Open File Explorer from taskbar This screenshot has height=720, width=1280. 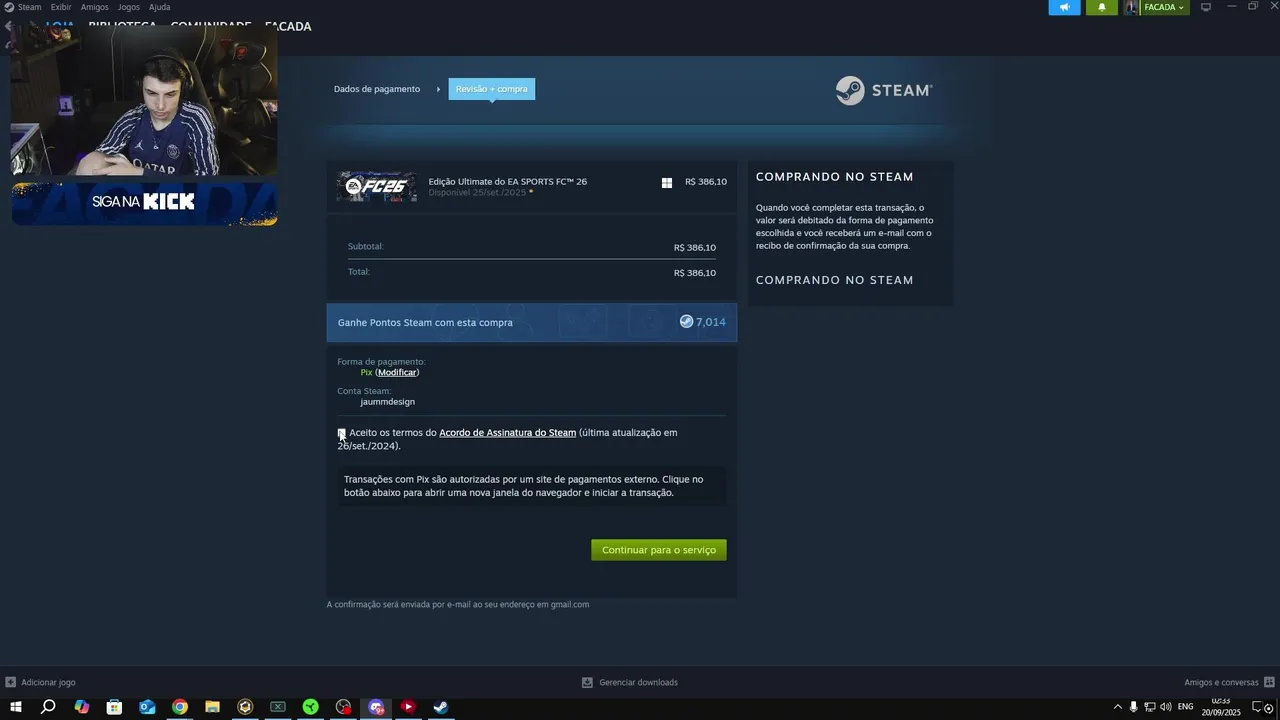(212, 707)
